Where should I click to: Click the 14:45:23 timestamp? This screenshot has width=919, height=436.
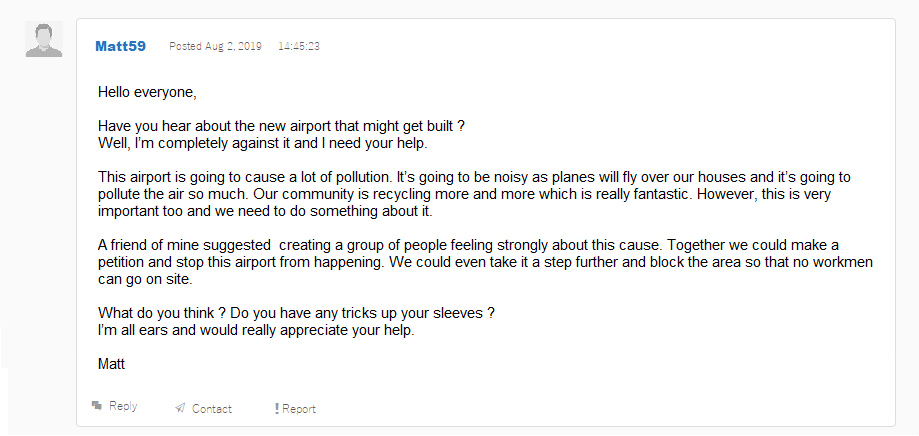299,46
